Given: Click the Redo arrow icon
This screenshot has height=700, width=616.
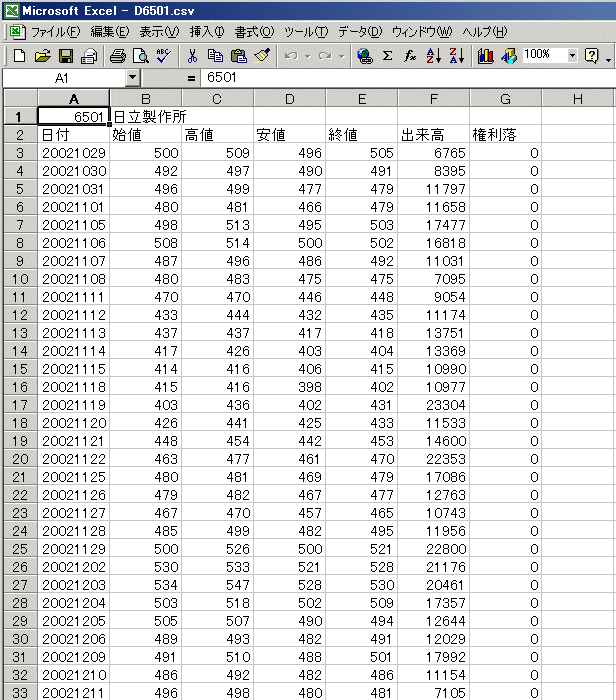Looking at the screenshot, I should [x=325, y=56].
